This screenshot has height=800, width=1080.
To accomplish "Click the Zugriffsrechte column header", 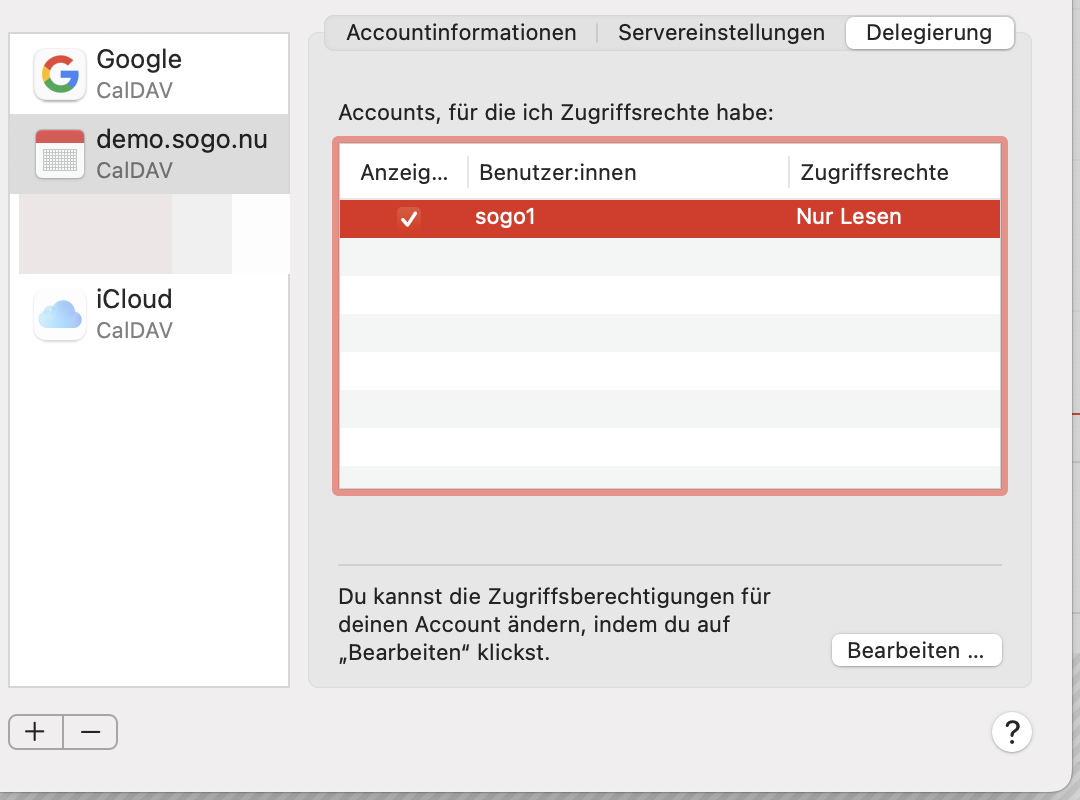I will coord(874,172).
